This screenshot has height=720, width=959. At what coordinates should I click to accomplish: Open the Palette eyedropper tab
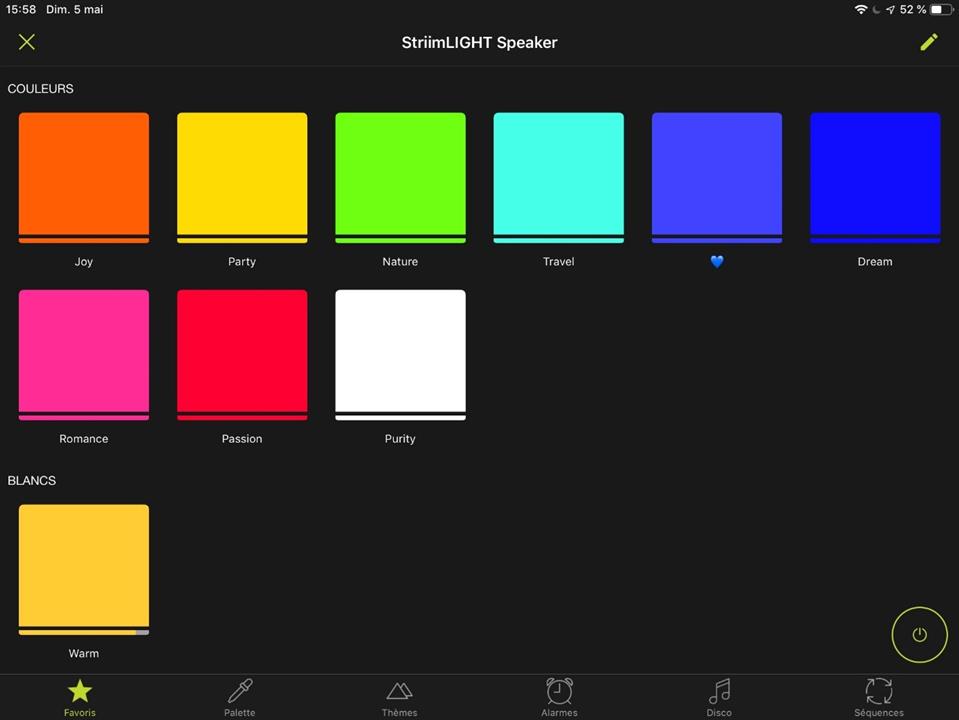click(x=240, y=697)
